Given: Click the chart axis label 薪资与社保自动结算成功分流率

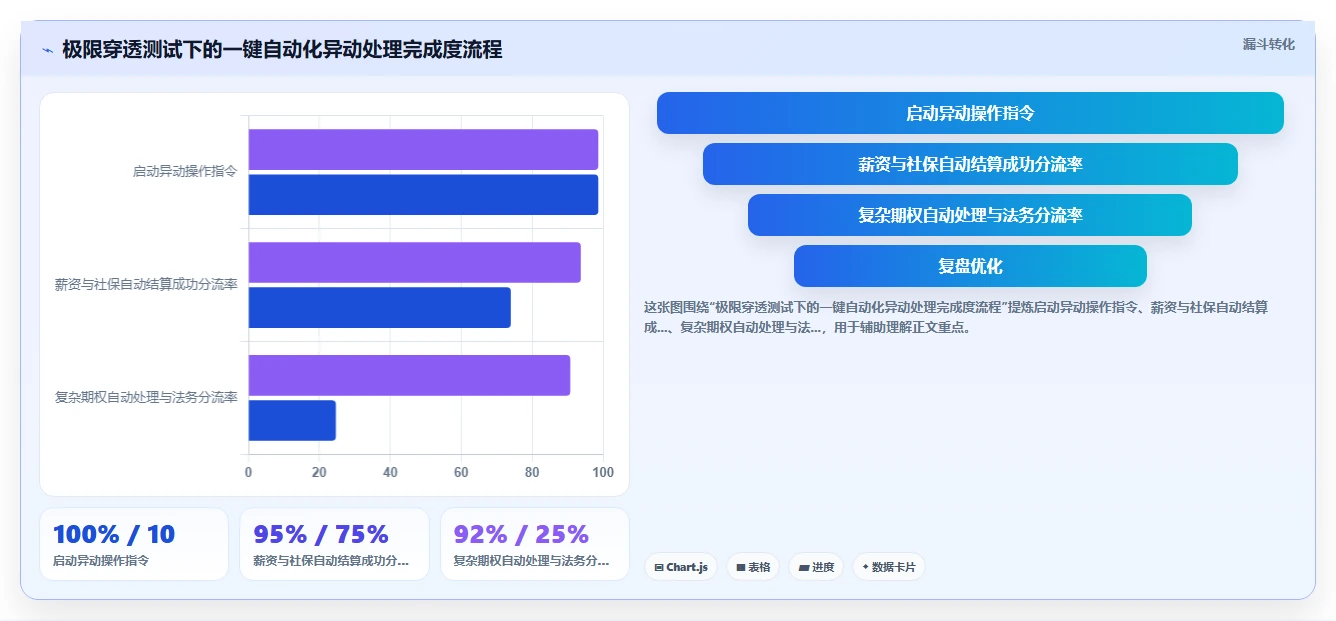Looking at the screenshot, I should coord(146,285).
